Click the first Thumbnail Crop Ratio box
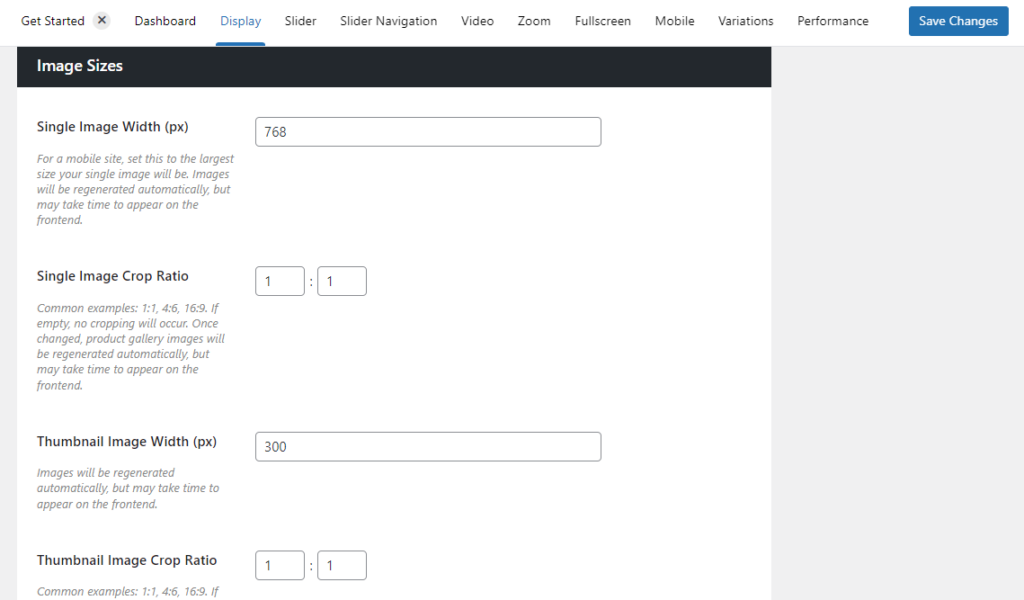1024x600 pixels. pyautogui.click(x=279, y=565)
